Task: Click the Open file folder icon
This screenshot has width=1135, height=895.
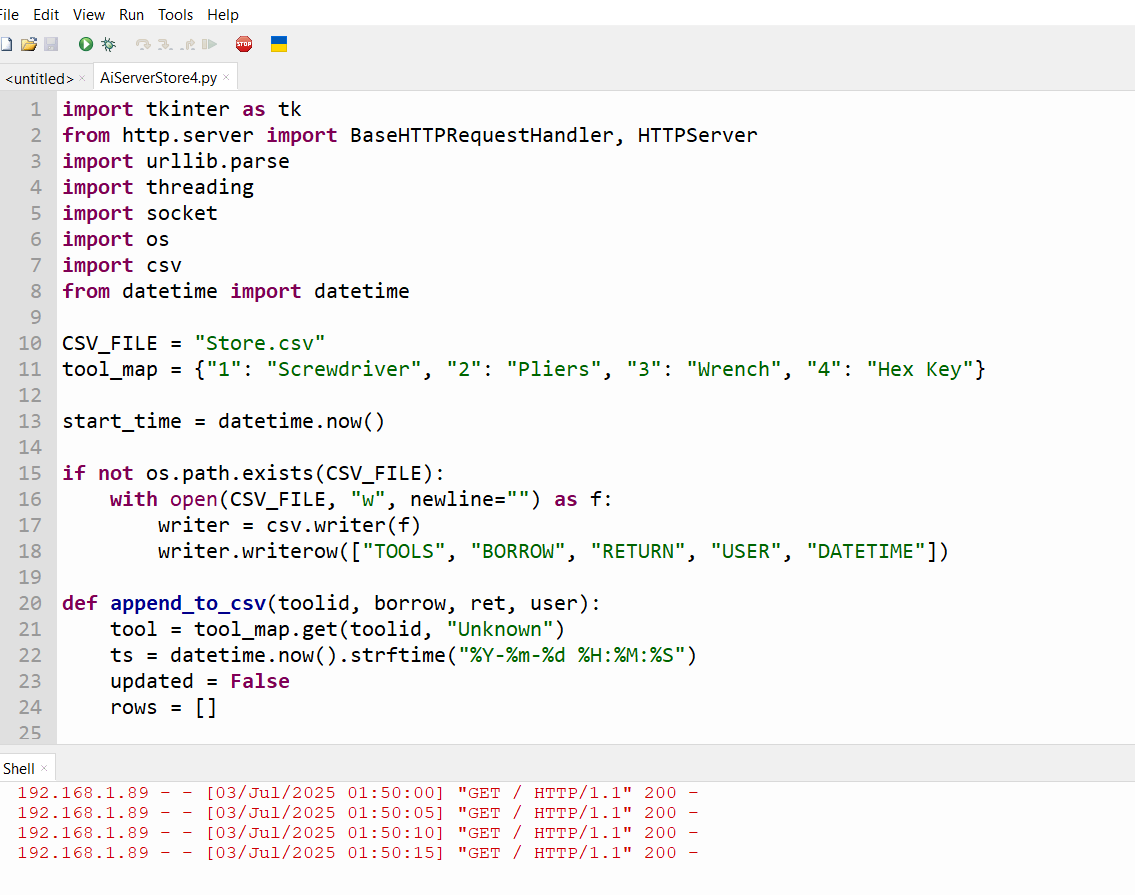Action: click(28, 44)
